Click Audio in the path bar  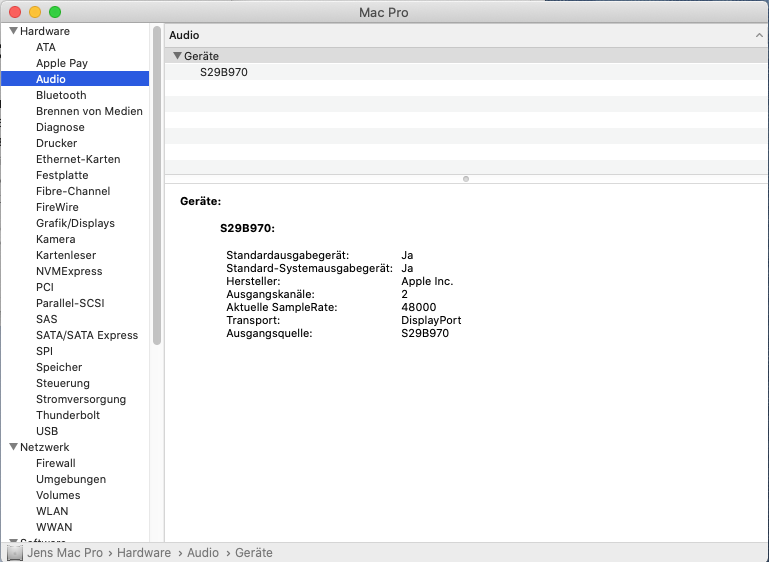[203, 553]
